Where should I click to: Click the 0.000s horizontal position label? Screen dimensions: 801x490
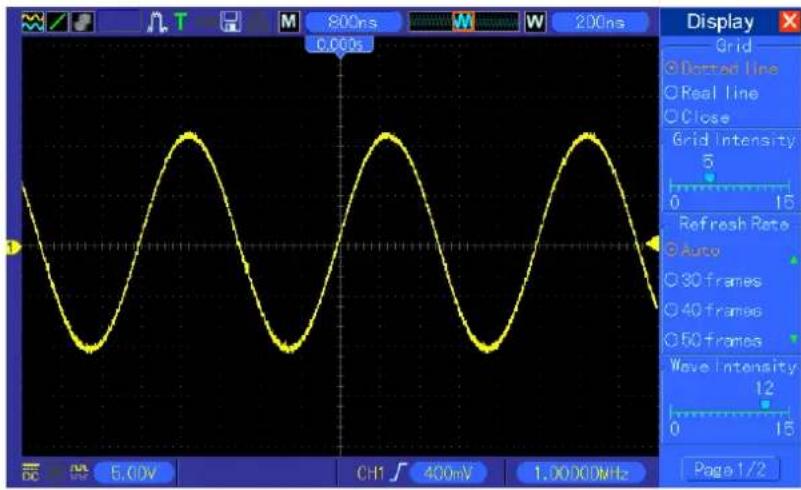(340, 44)
